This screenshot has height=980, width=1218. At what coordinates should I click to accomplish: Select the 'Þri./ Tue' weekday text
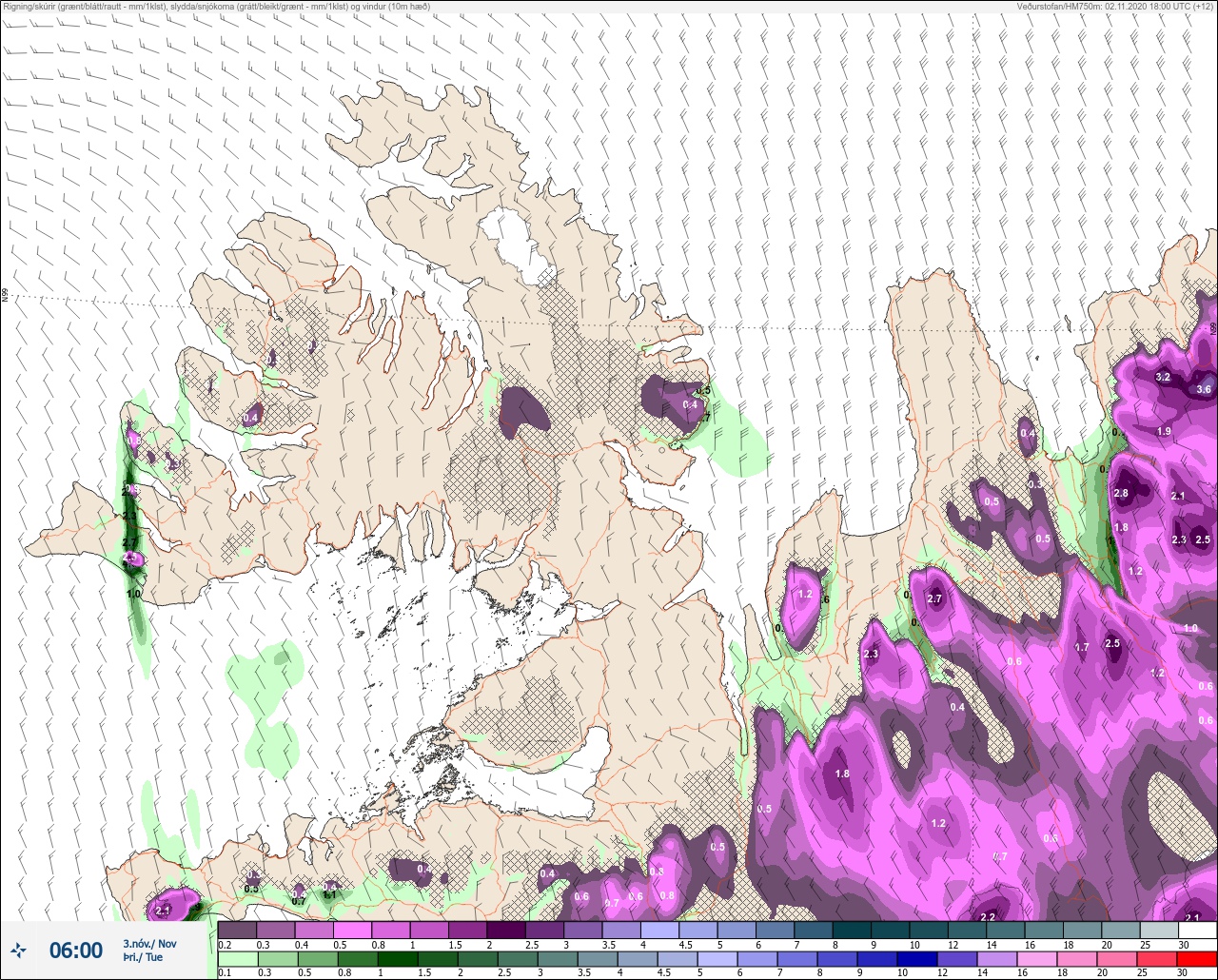[143, 957]
